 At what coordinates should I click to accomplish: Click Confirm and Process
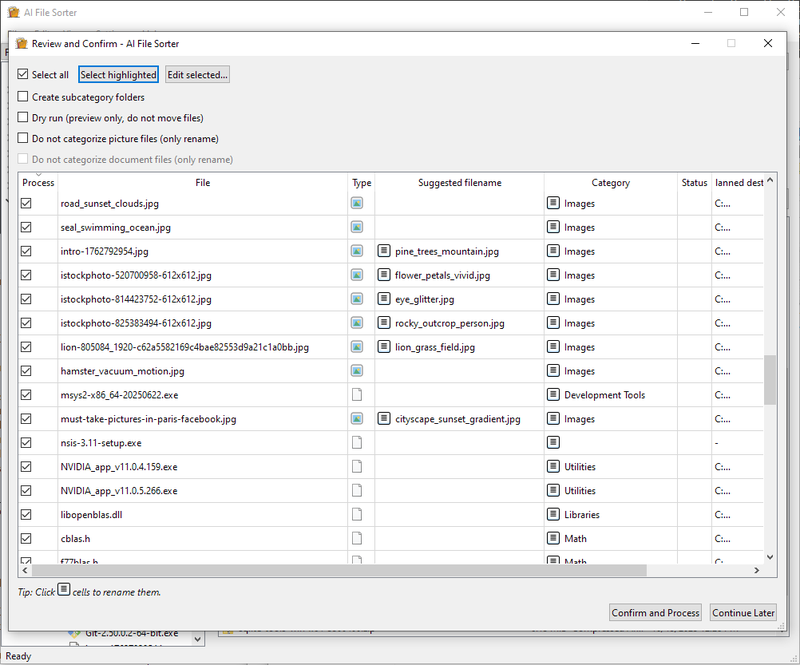point(655,613)
